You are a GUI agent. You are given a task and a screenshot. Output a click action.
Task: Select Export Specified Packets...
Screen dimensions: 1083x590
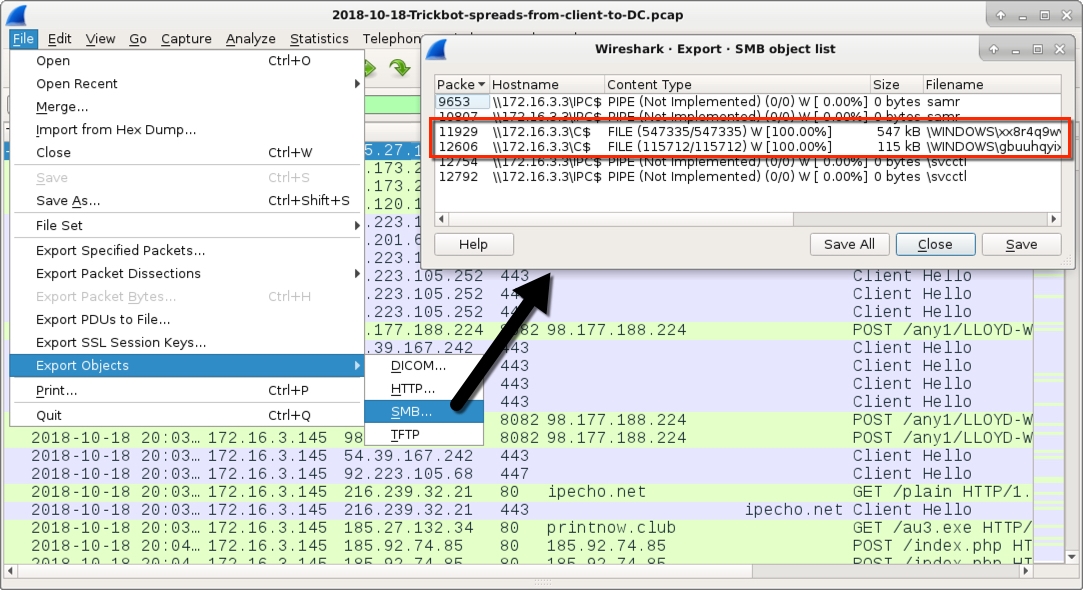click(x=187, y=250)
